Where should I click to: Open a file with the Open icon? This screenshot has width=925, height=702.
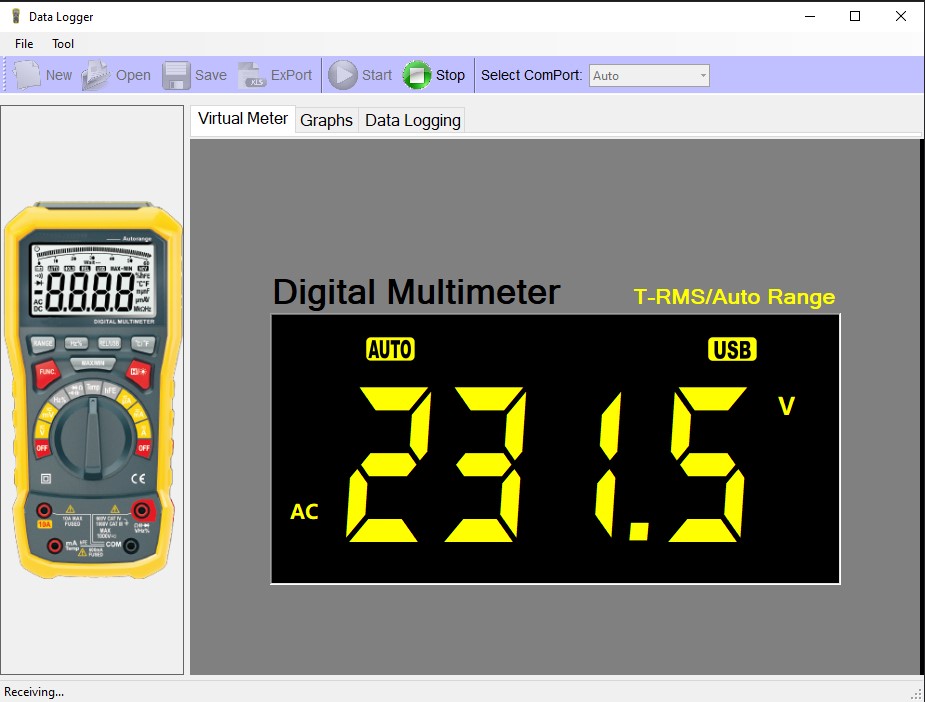click(97, 75)
